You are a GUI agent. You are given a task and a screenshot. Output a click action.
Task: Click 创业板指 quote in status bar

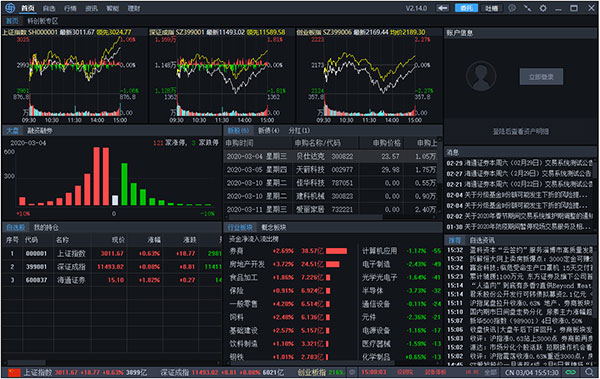pos(321,372)
